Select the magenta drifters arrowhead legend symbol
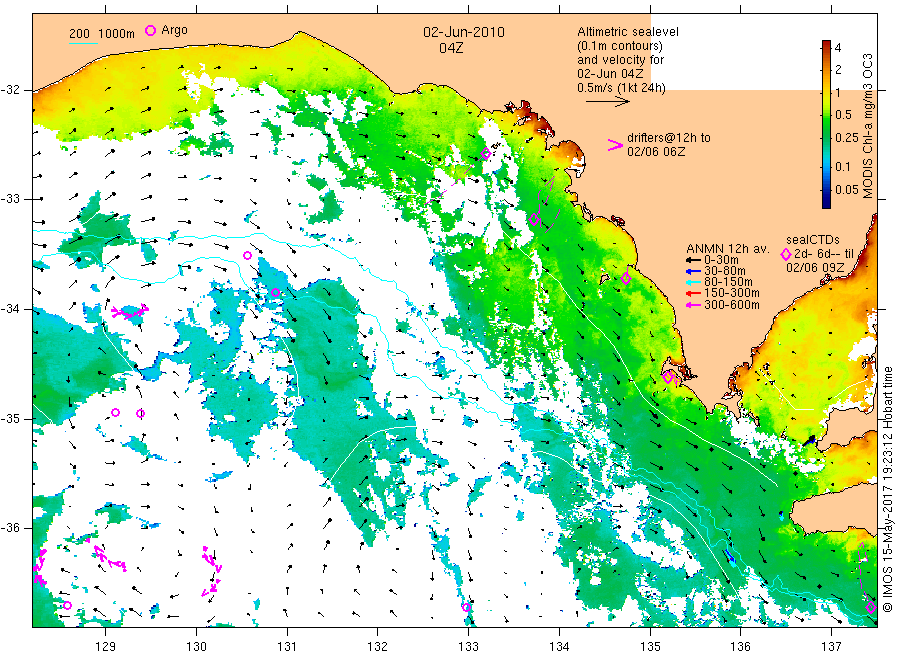900x660 pixels. pos(615,145)
